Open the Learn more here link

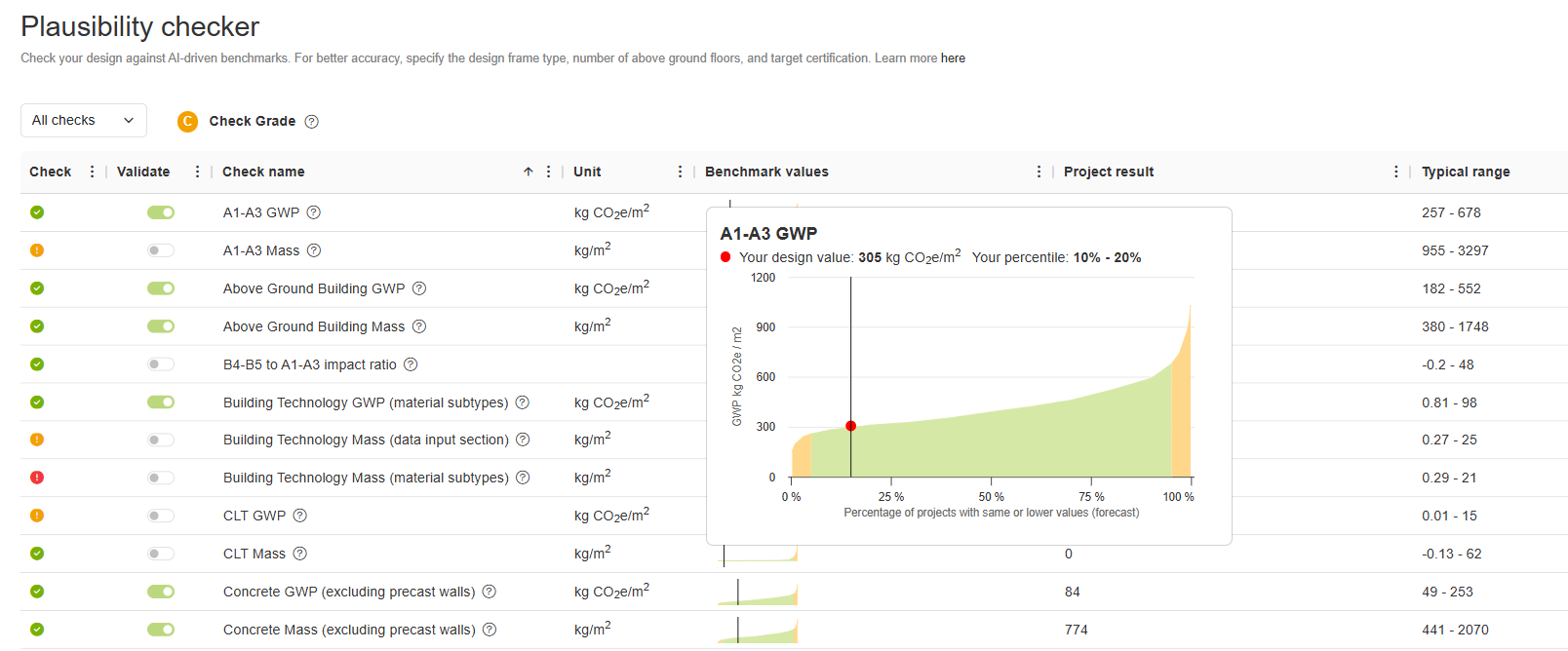coord(953,58)
